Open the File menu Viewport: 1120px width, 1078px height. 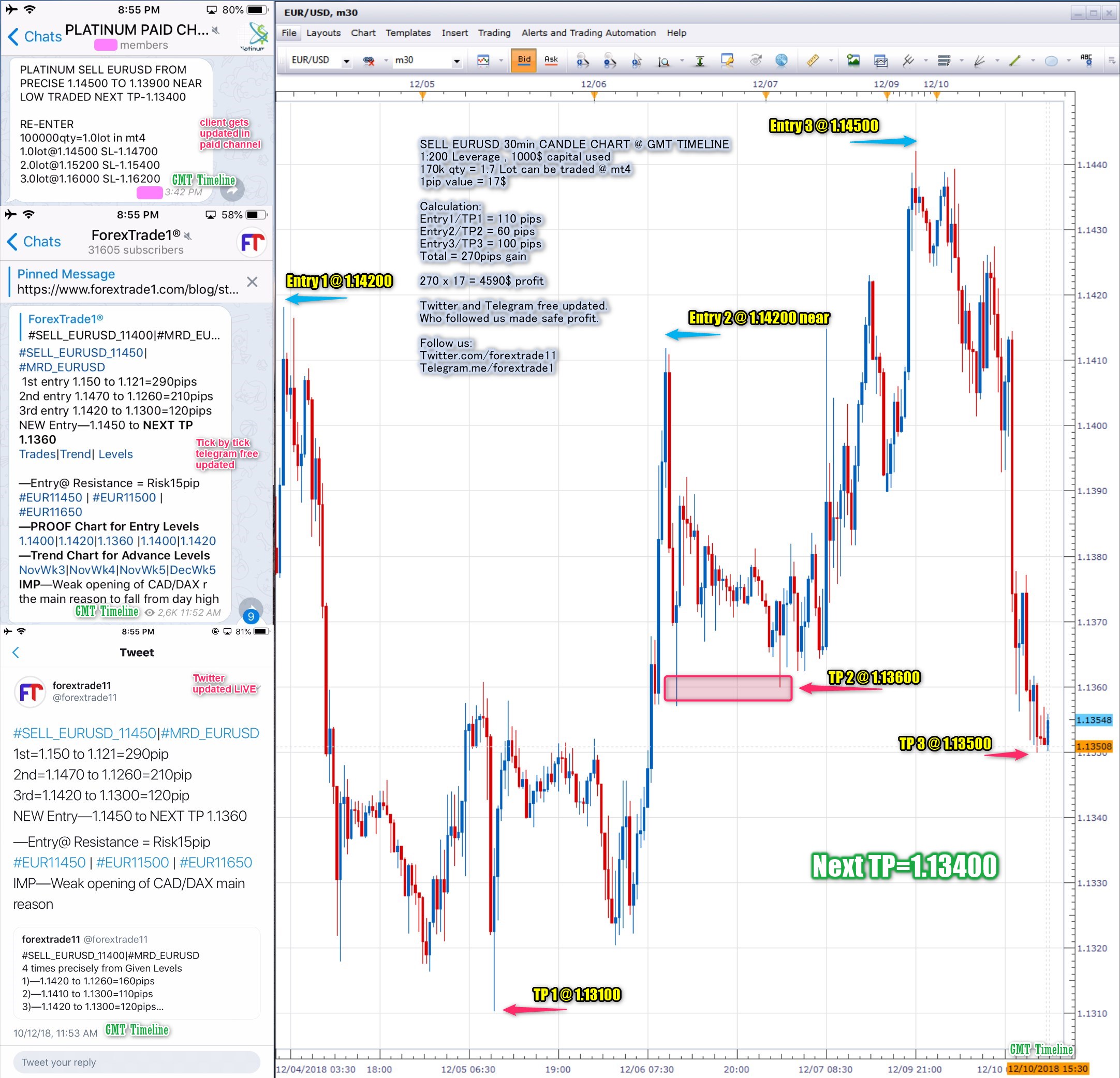(x=289, y=33)
